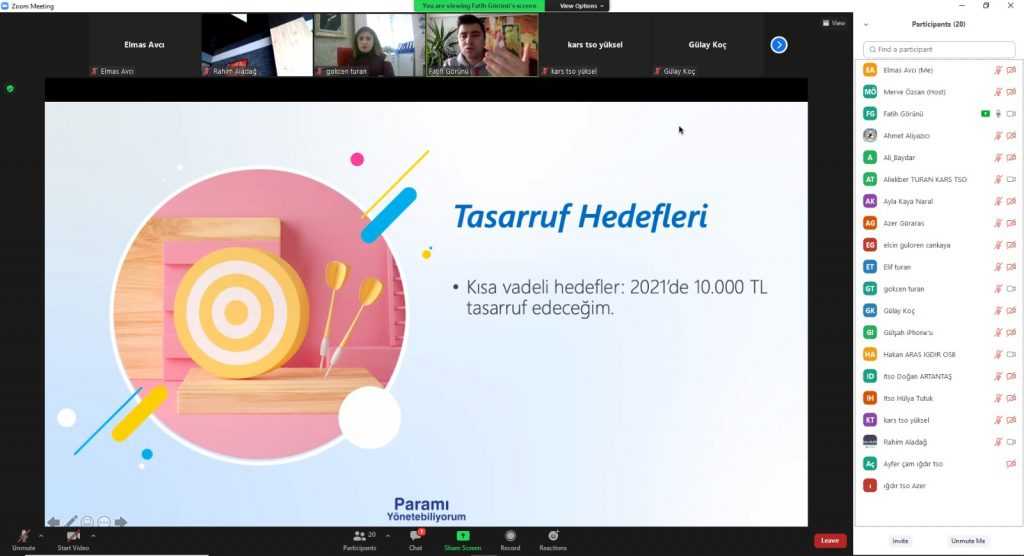Image resolution: width=1024 pixels, height=556 pixels.
Task: Click the green Share Screen icon
Action: point(462,537)
